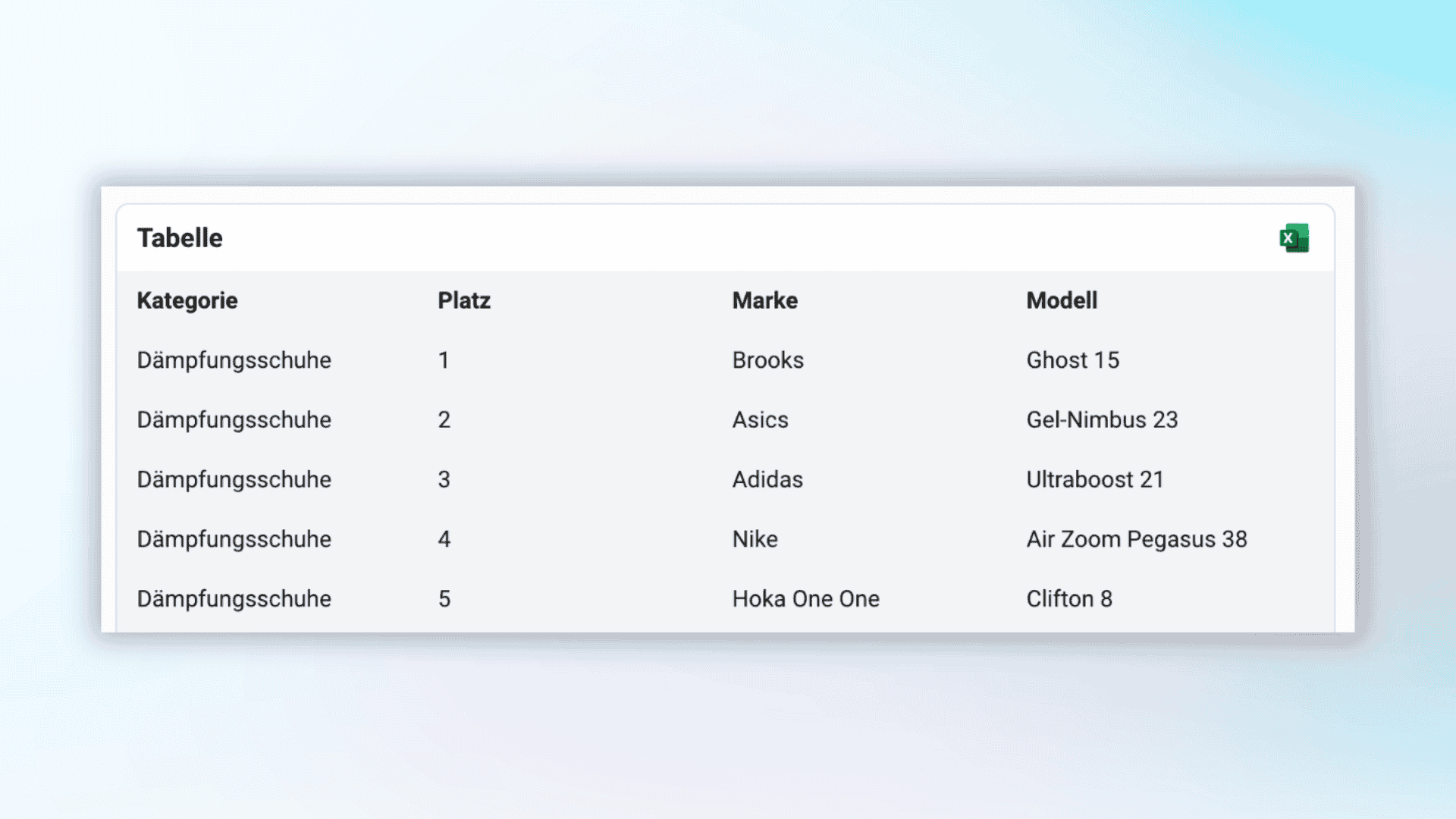
Task: Click the Adidas brand cell
Action: tap(767, 479)
